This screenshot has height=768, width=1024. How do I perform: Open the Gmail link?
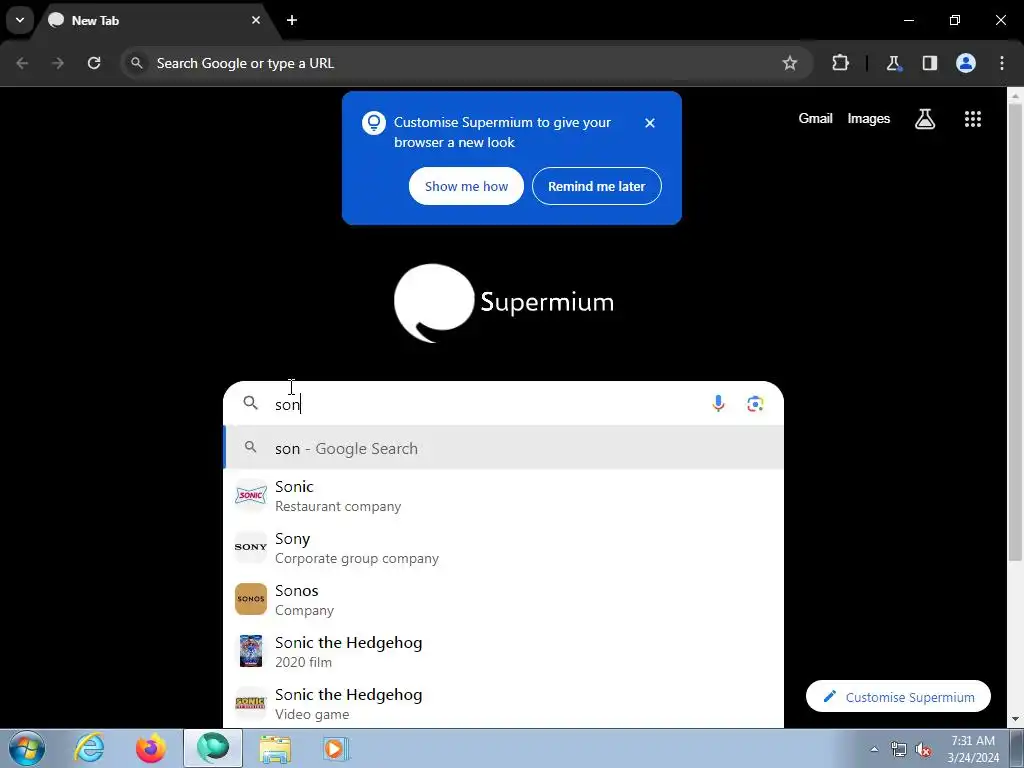point(816,118)
